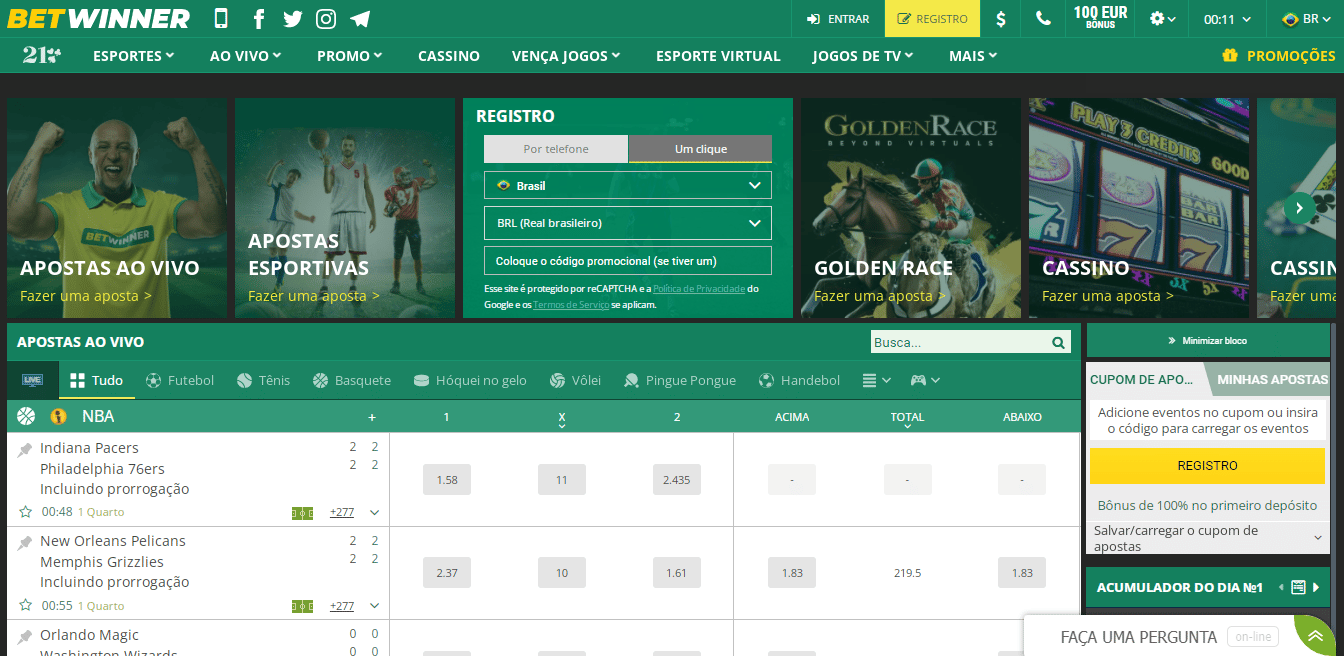Open ESPORTE VIRTUAL page
Viewport: 1344px width, 656px height.
coord(718,56)
